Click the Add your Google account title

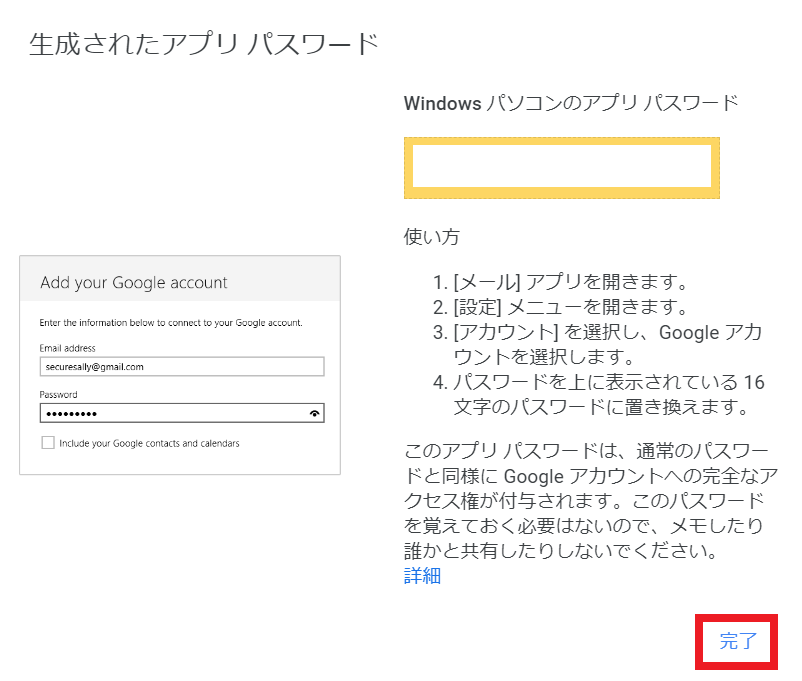click(x=133, y=282)
